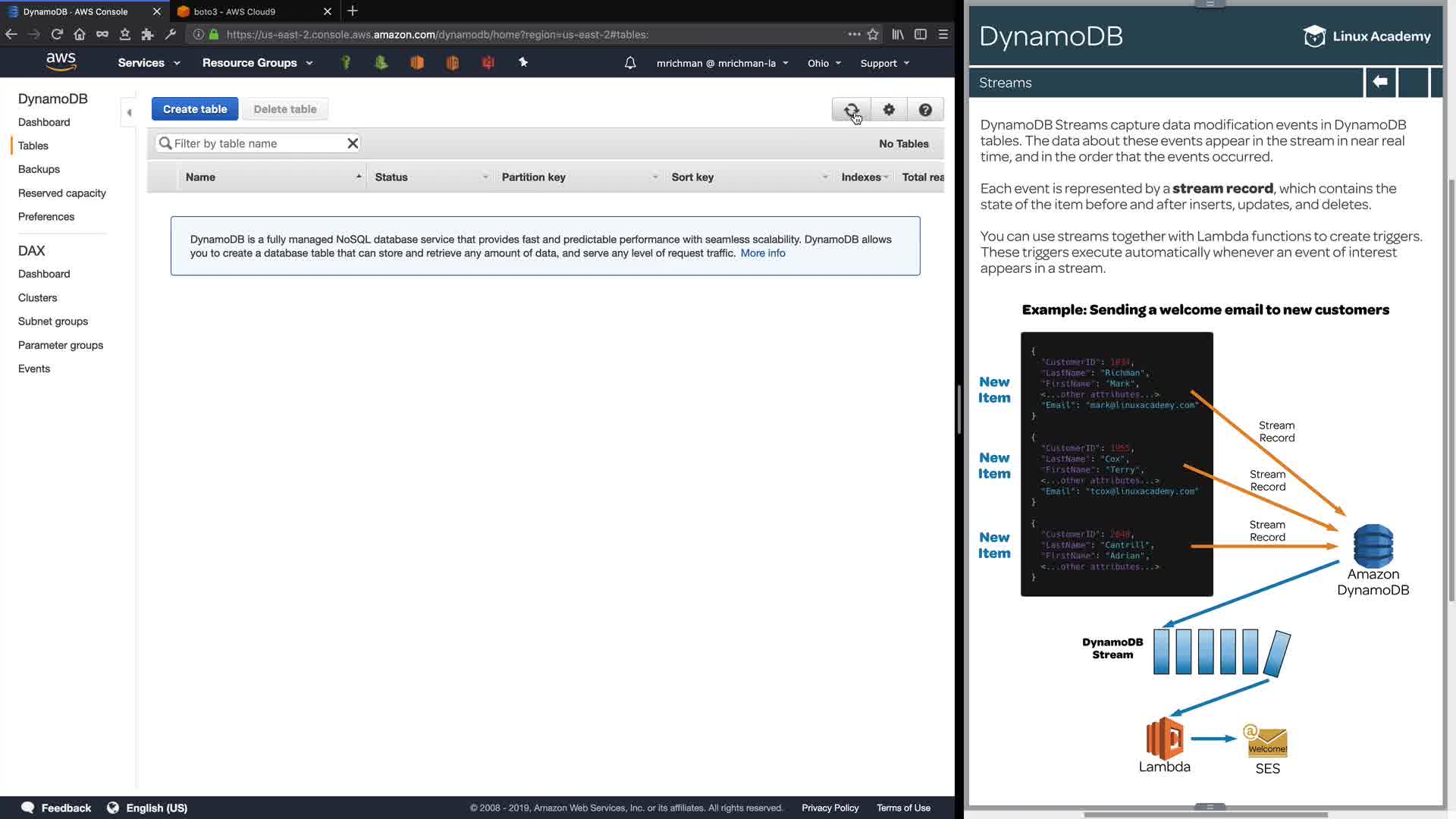Open the DynamoDB settings gear icon

point(889,110)
